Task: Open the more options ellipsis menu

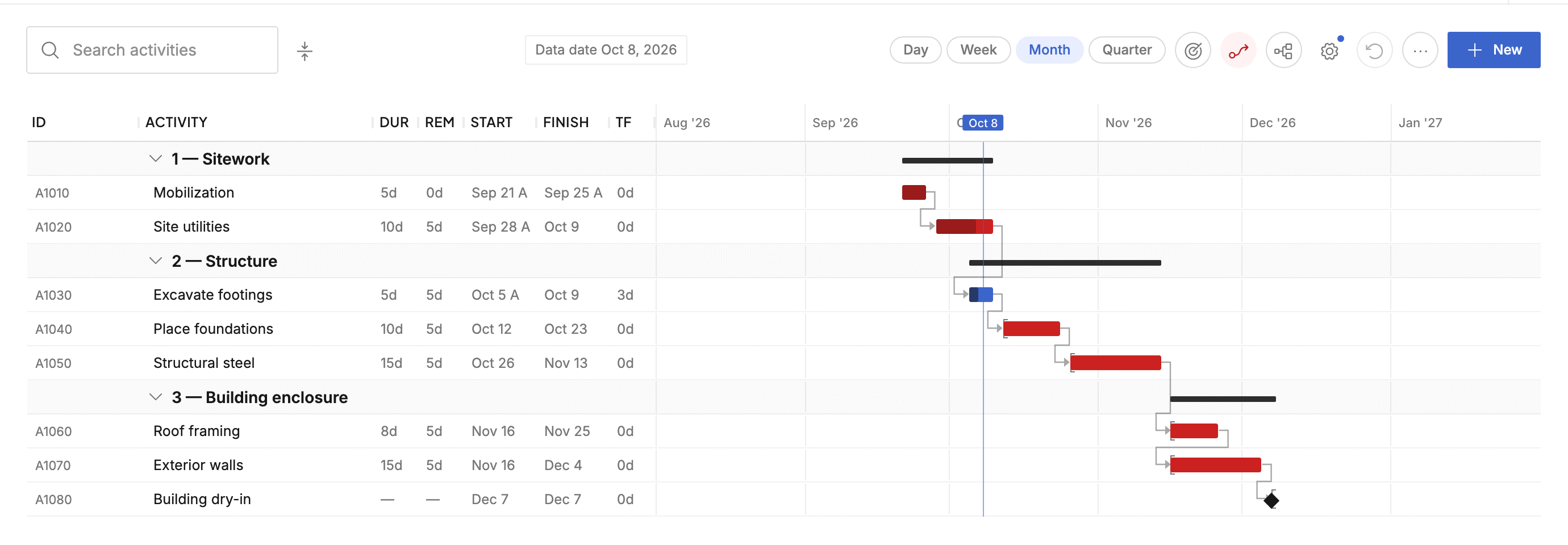Action: pyautogui.click(x=1420, y=50)
